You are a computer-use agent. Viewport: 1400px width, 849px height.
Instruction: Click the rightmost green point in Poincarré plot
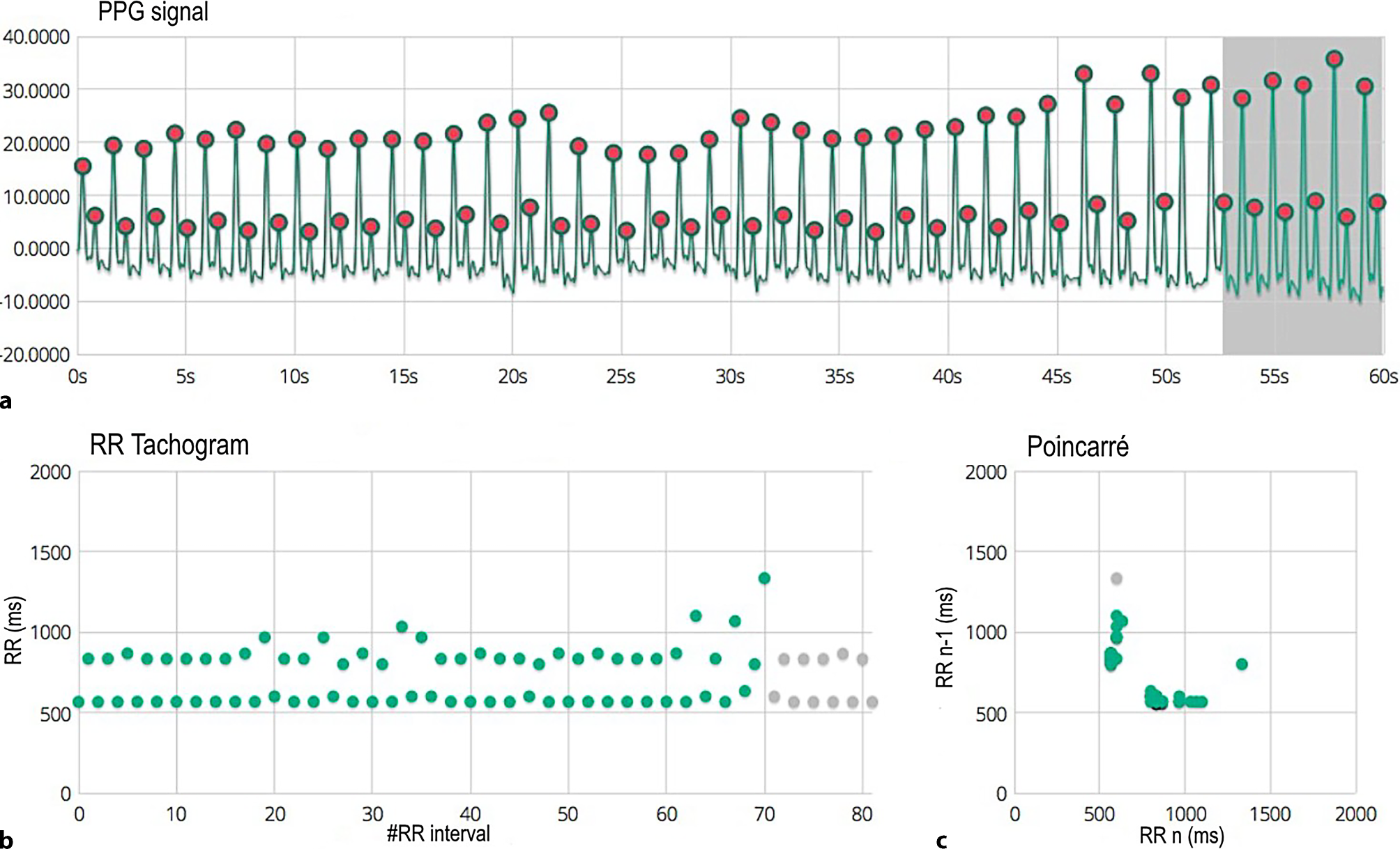coord(1242,664)
